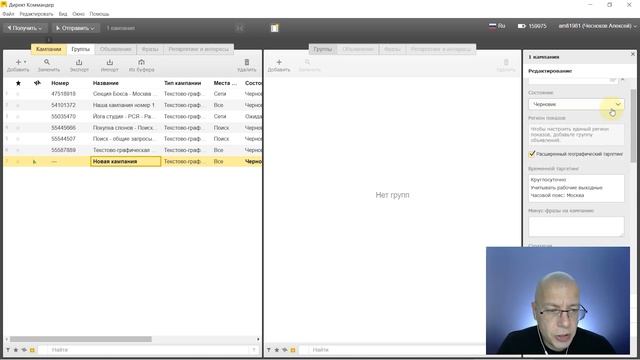The height and width of the screenshot is (360, 640).
Task: Switch to the Объявления tab in left panel
Action: 116,49
